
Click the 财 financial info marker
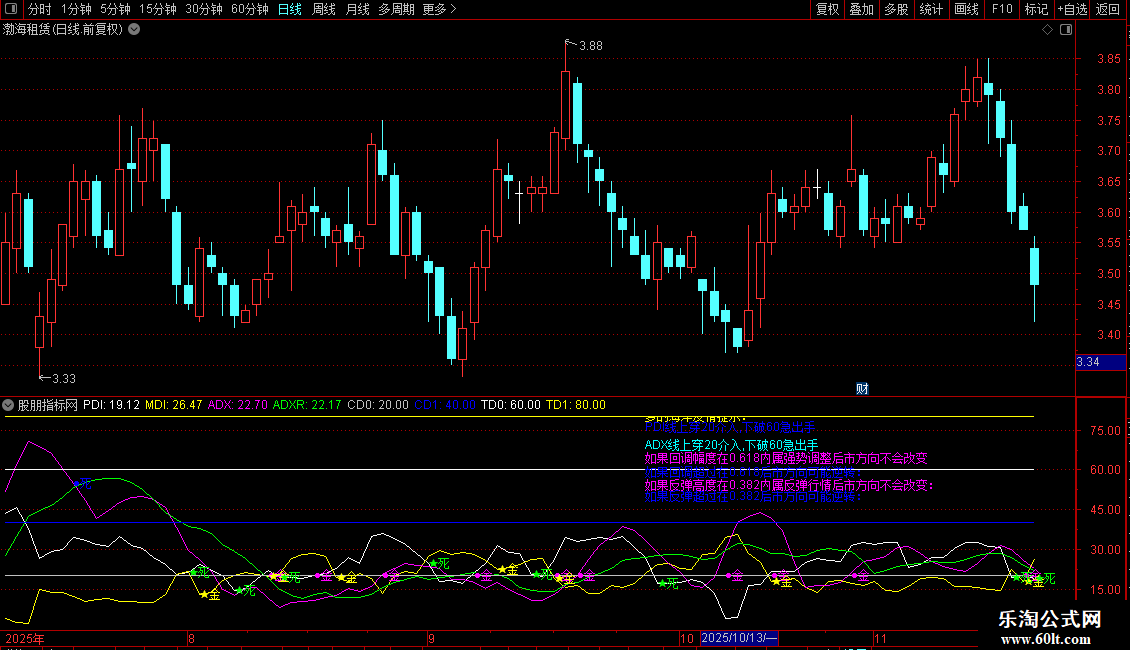click(x=862, y=388)
